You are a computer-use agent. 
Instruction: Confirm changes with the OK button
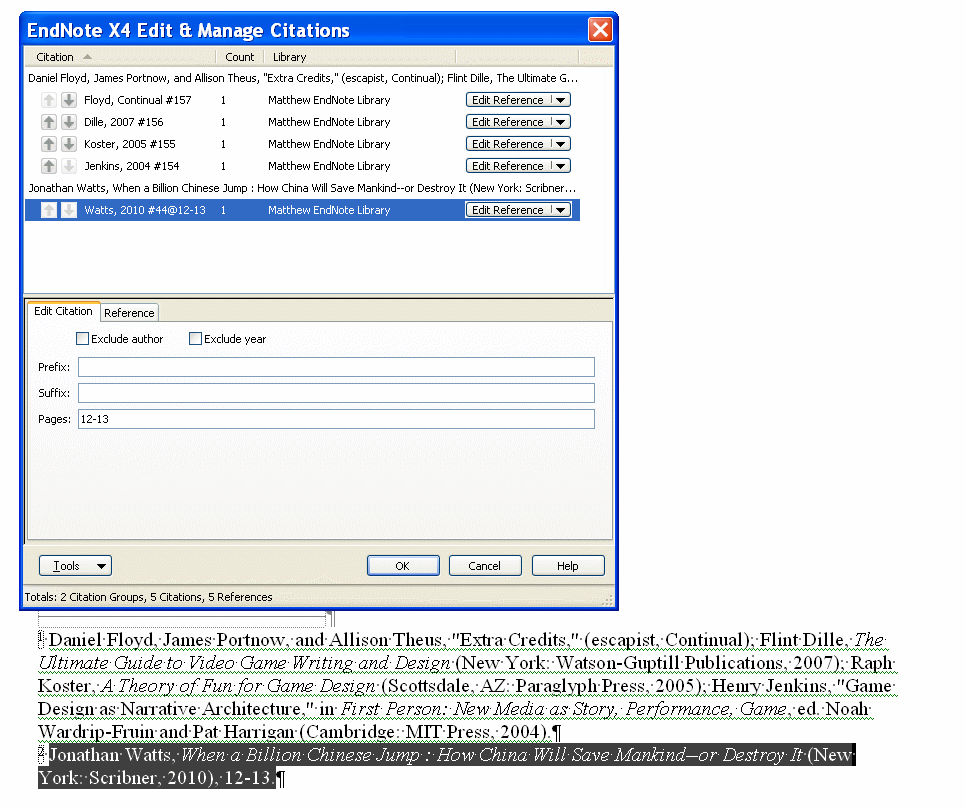[403, 566]
